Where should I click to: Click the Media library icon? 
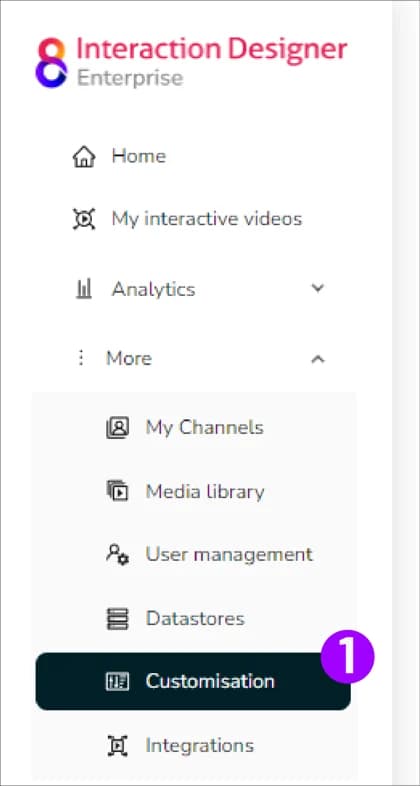click(118, 491)
